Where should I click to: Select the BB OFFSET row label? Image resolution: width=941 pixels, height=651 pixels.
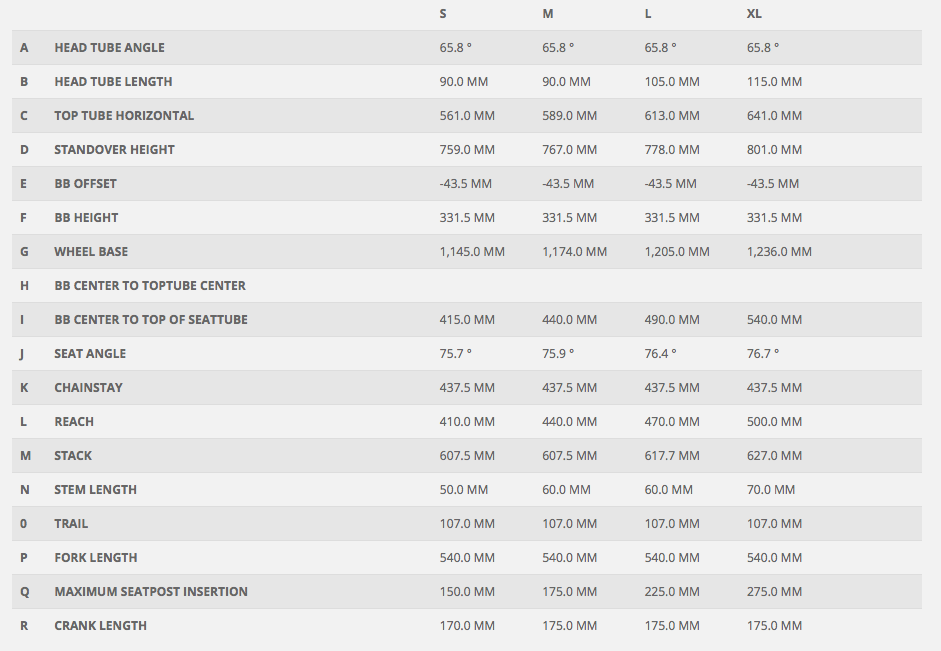(x=85, y=184)
